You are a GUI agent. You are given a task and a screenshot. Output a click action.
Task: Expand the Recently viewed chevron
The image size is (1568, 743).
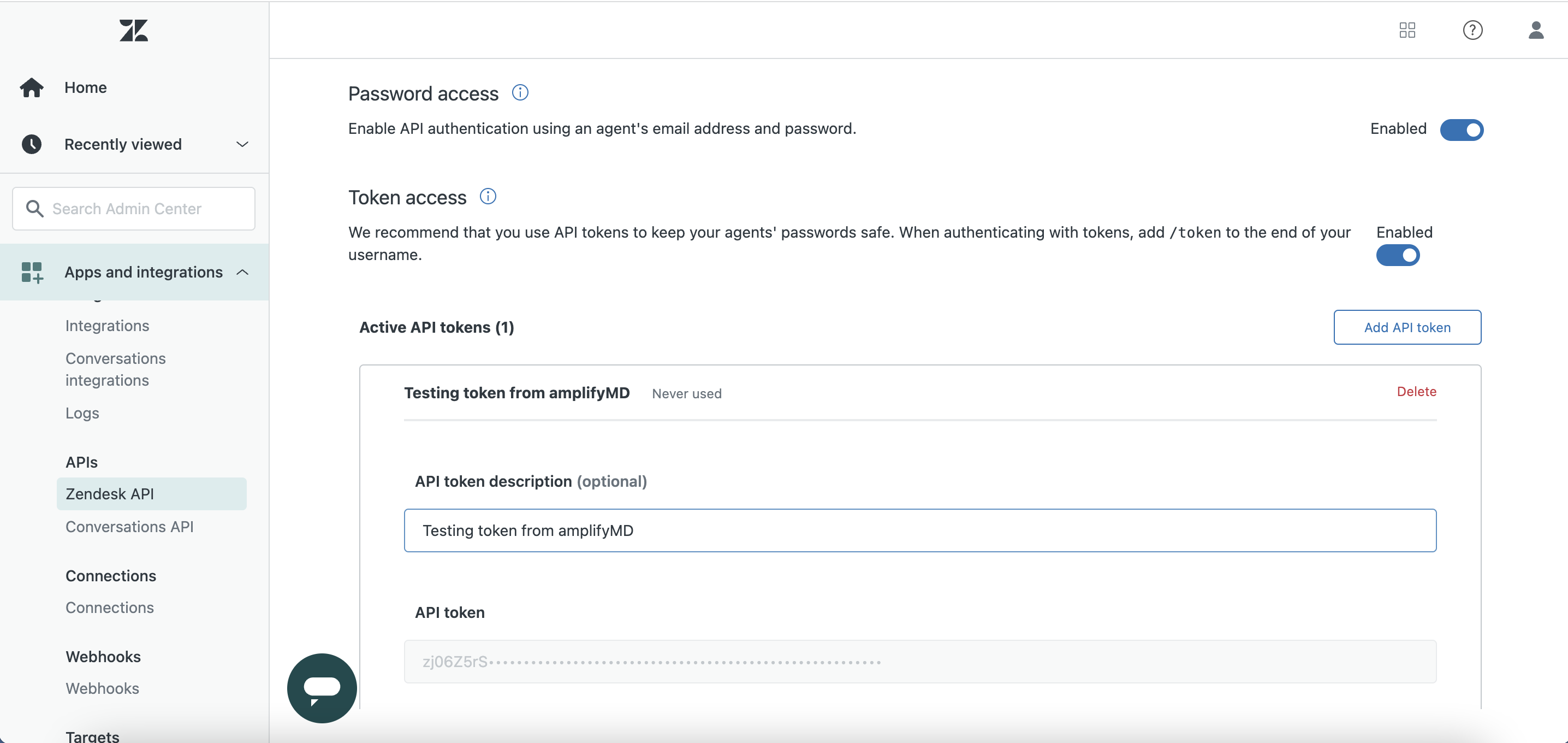(x=242, y=144)
